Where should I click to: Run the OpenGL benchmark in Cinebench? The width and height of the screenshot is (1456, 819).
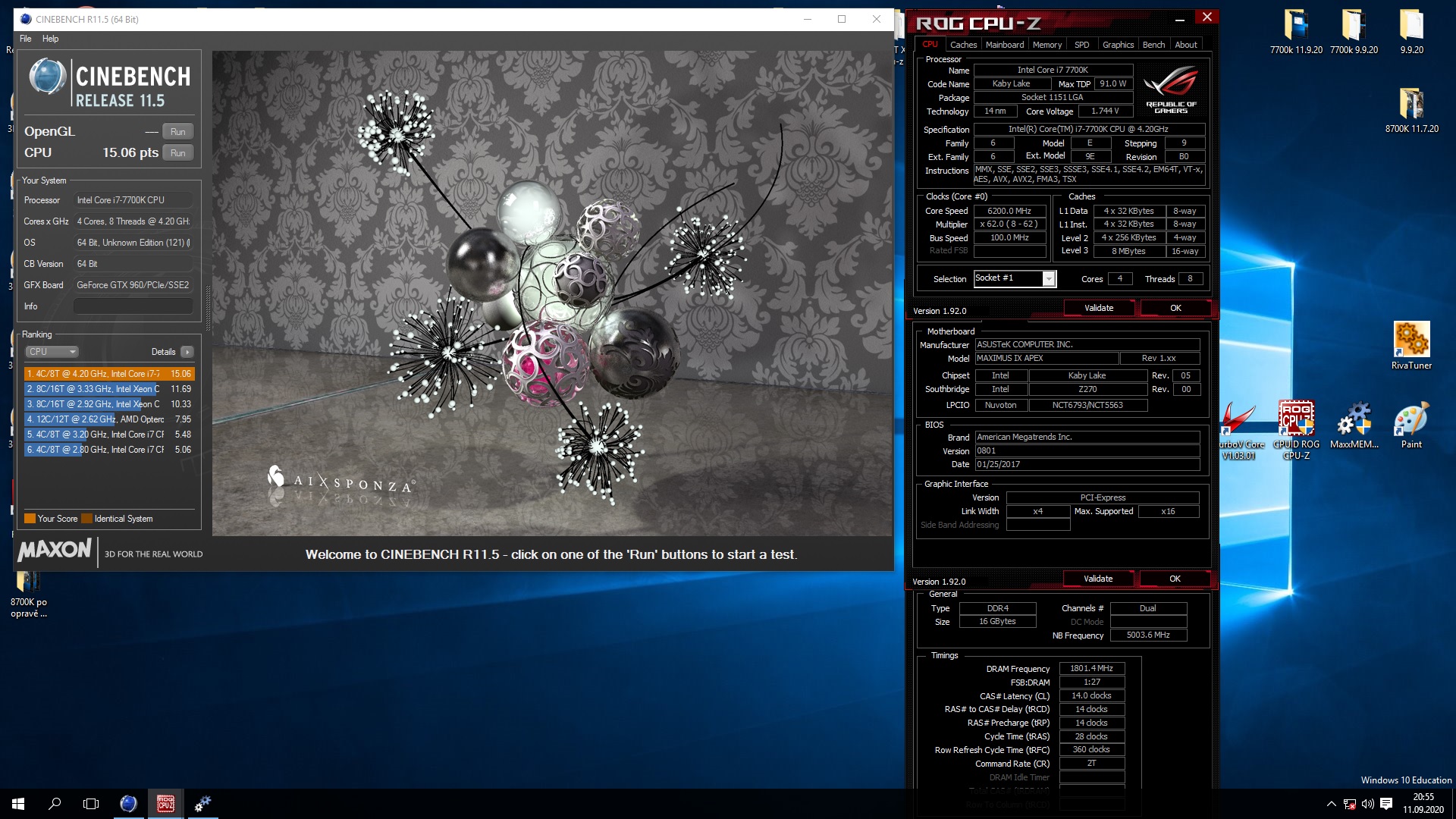click(x=177, y=131)
